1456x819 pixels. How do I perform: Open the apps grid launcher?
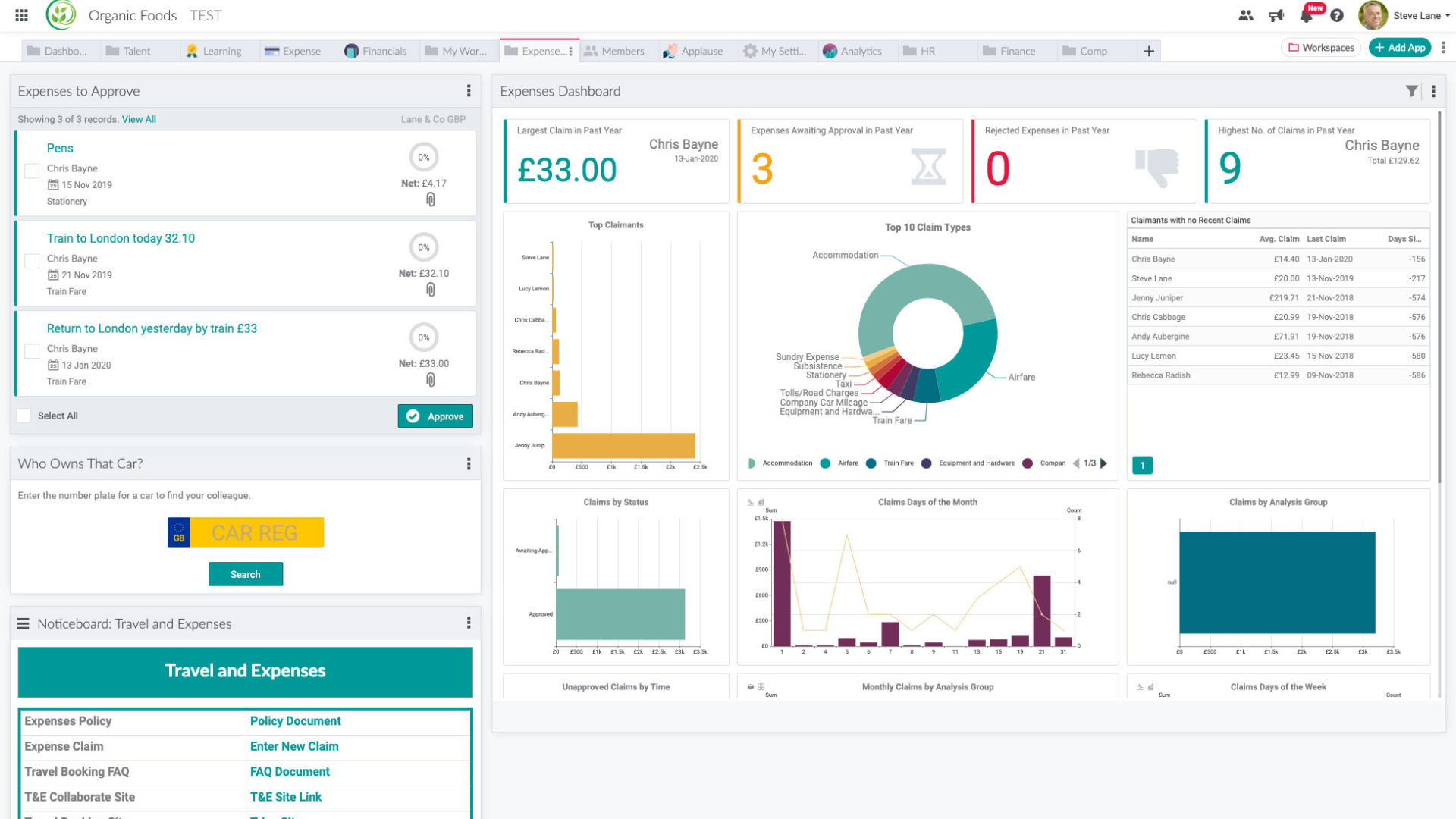click(20, 14)
